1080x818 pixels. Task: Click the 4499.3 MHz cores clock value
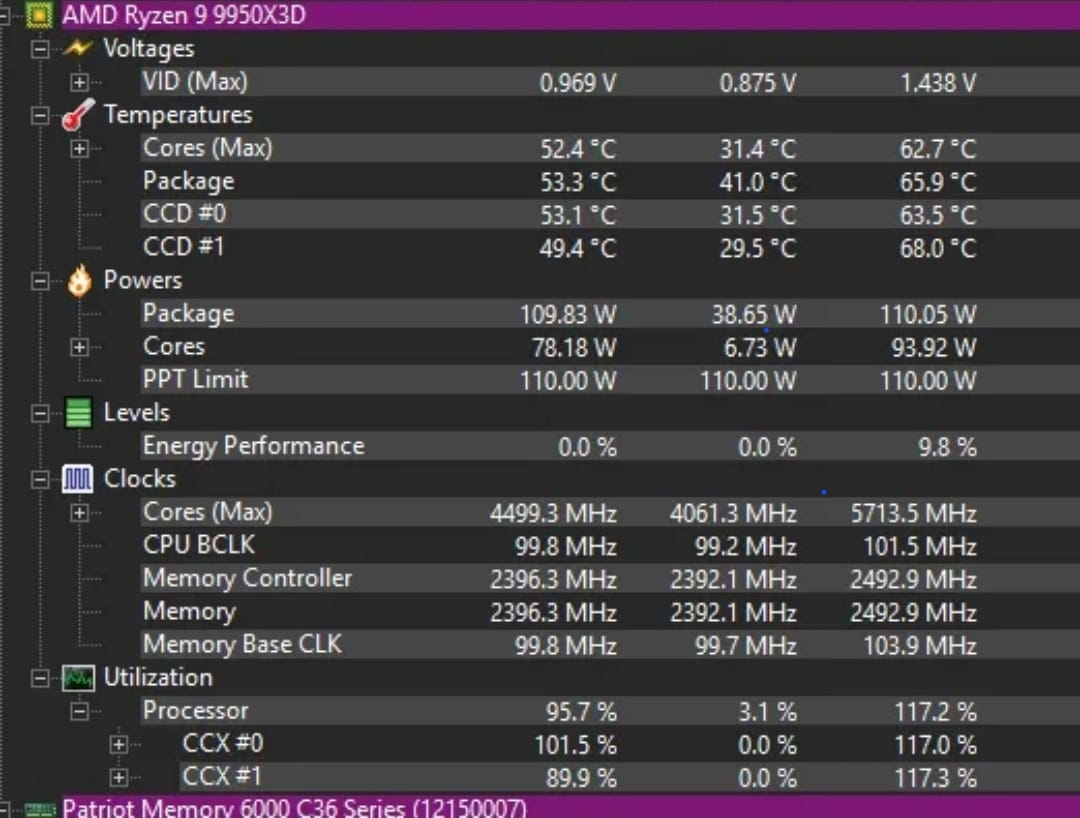click(553, 514)
